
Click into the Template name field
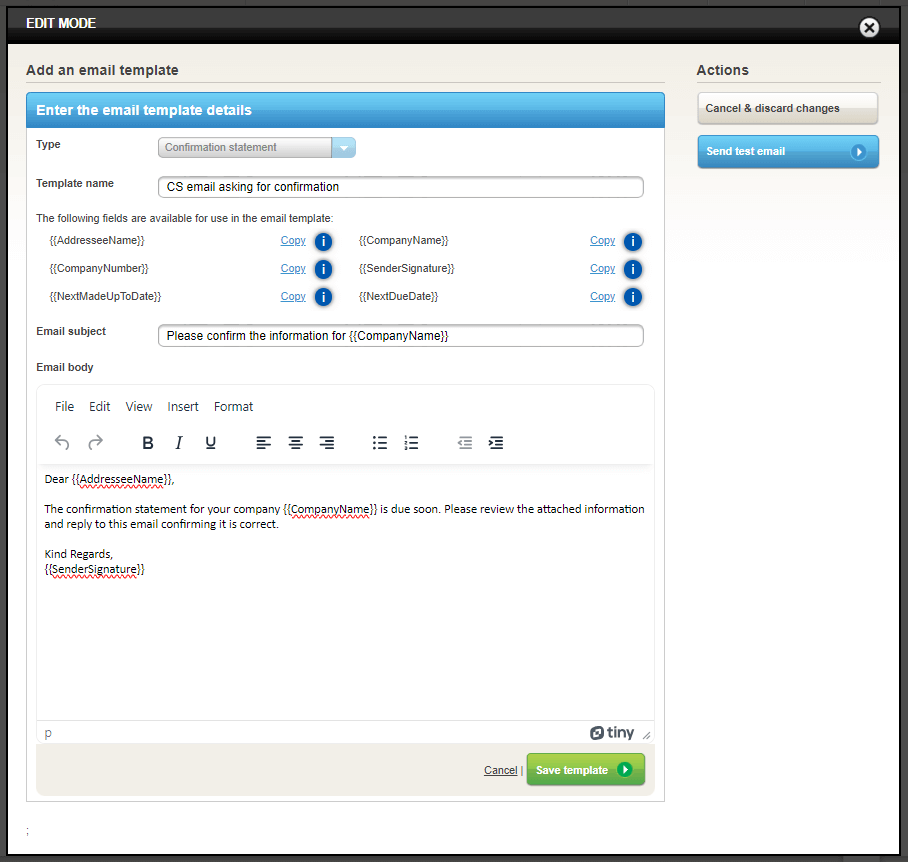400,187
